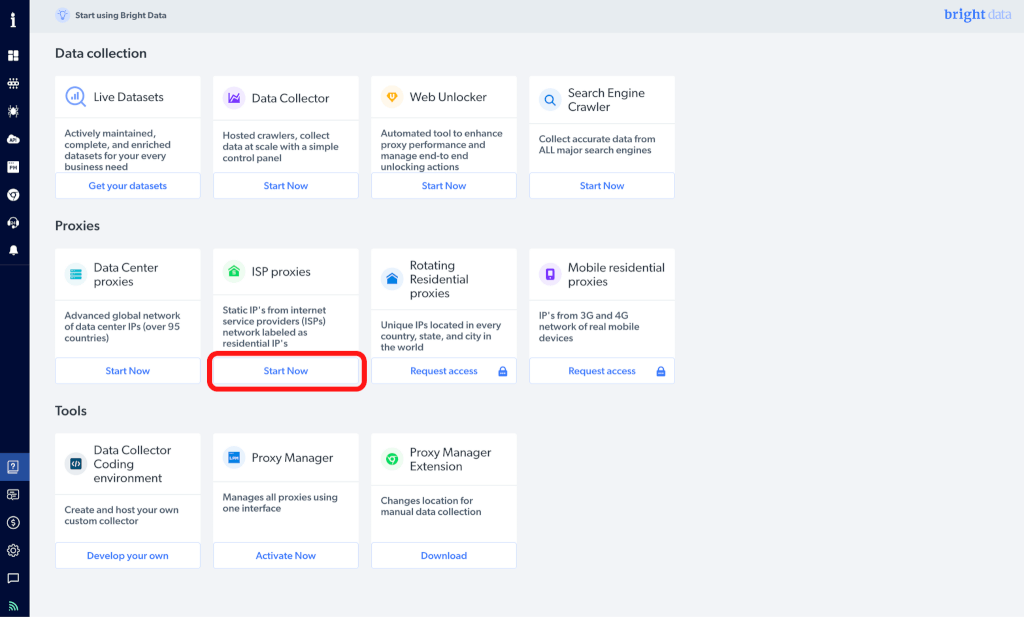Viewport: 1024px width, 617px height.
Task: Open the dashboard grid icon in sidebar
Action: pyautogui.click(x=13, y=55)
